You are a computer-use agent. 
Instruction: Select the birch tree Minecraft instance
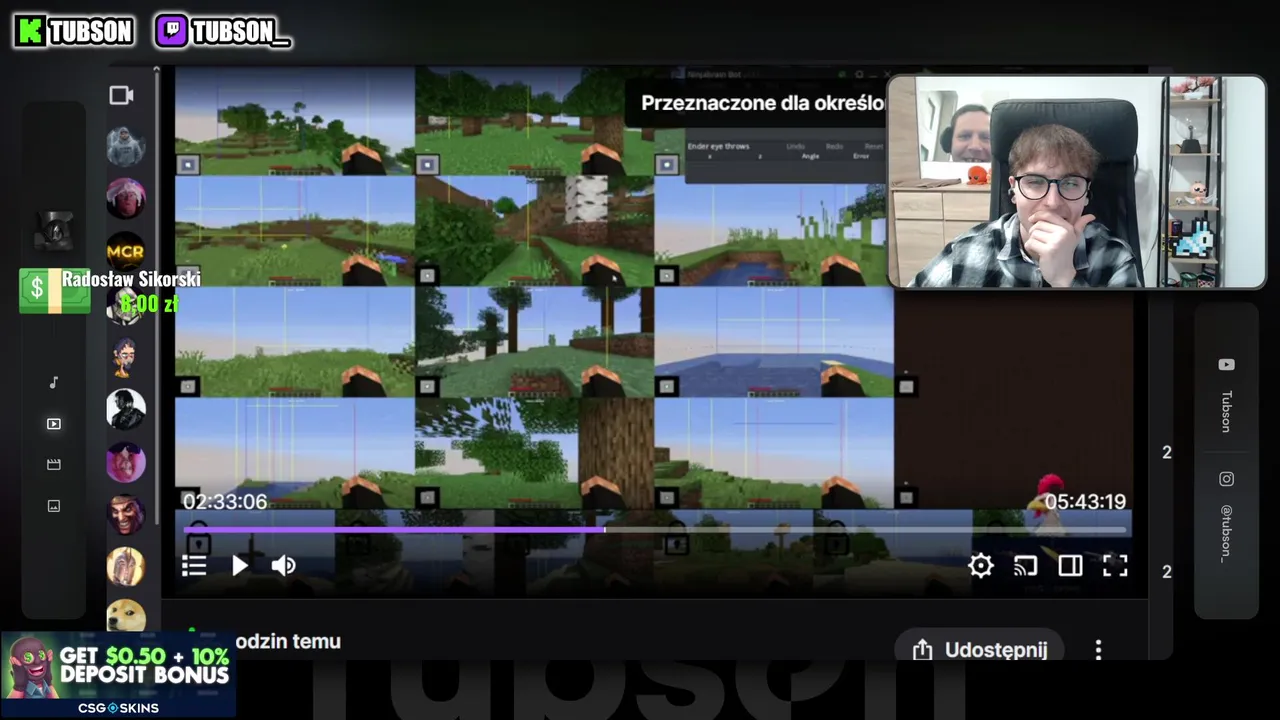point(535,231)
